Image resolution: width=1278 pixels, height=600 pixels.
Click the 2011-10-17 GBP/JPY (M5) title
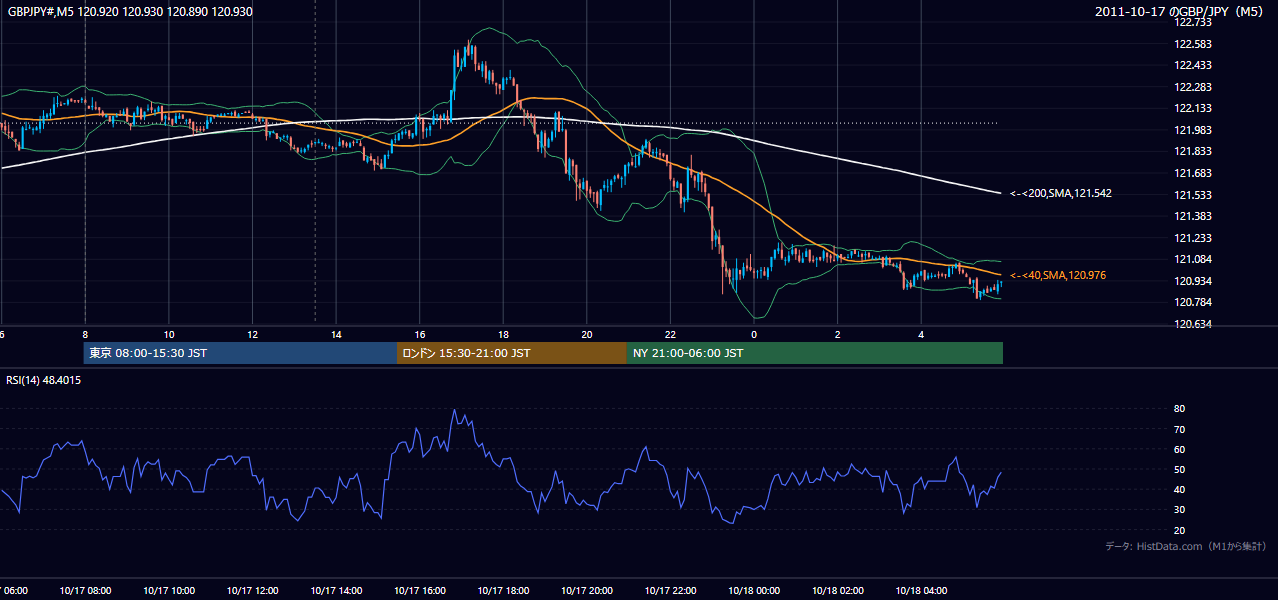[x=1181, y=11]
